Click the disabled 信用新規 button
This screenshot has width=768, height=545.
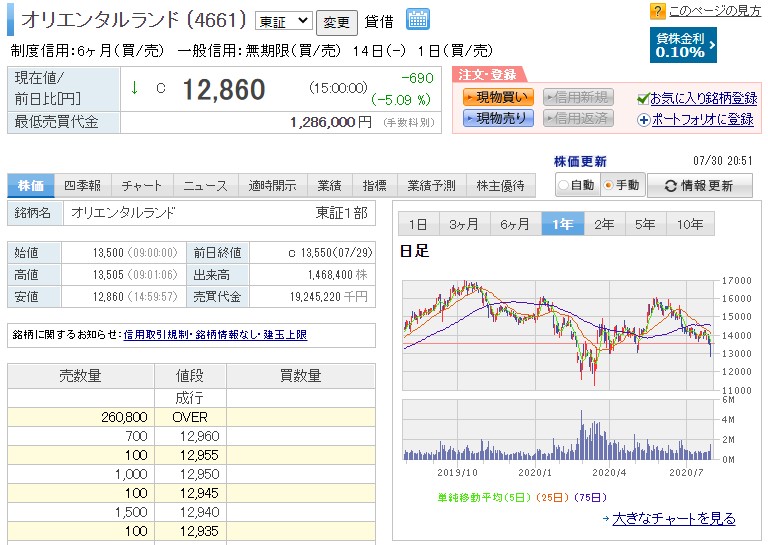click(x=578, y=97)
